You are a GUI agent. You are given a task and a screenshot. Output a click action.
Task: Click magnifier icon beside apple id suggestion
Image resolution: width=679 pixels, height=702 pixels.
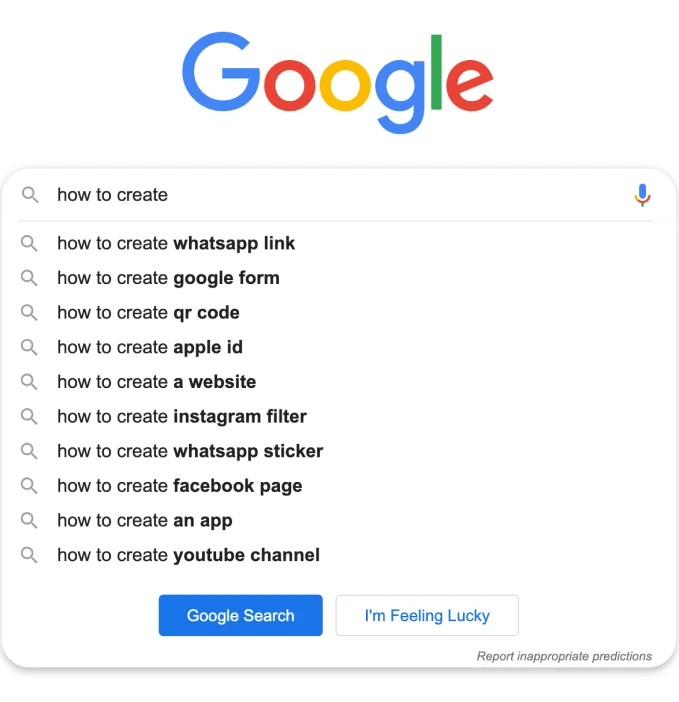pos(30,347)
